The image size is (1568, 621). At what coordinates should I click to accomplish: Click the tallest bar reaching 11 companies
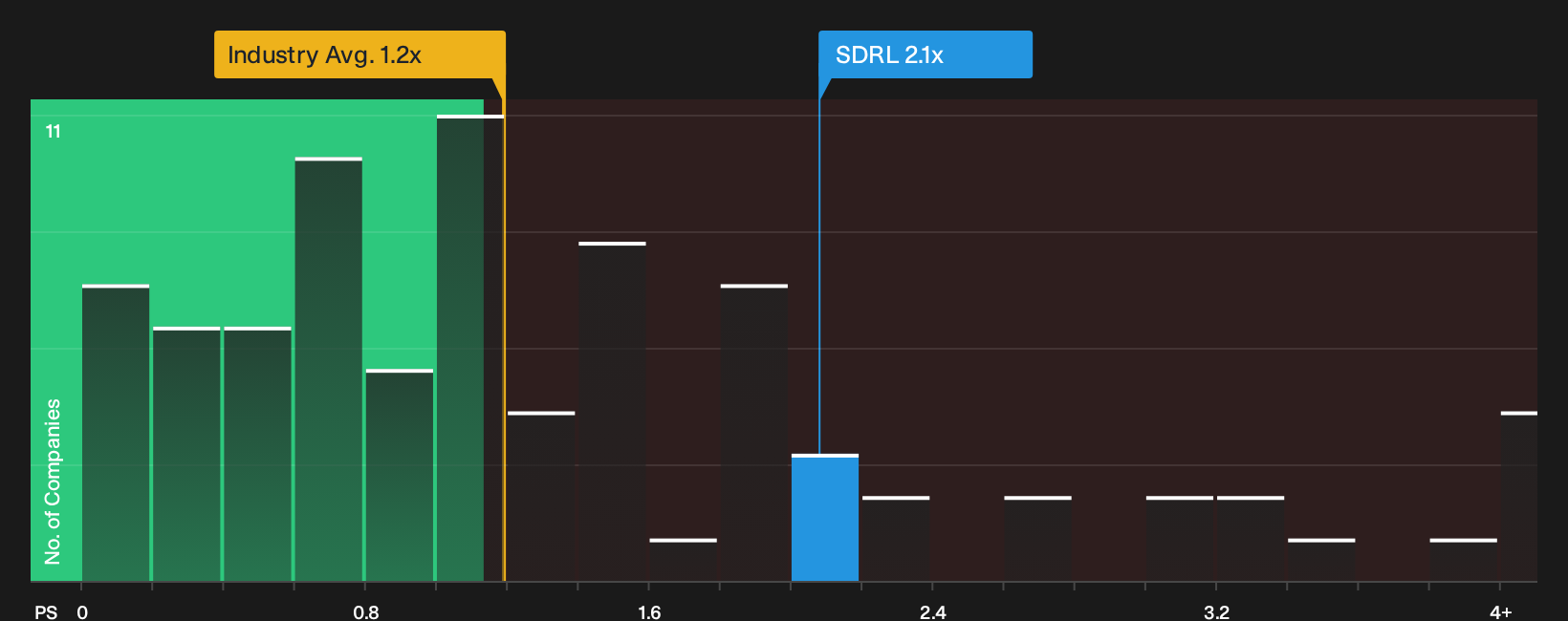coord(470,348)
